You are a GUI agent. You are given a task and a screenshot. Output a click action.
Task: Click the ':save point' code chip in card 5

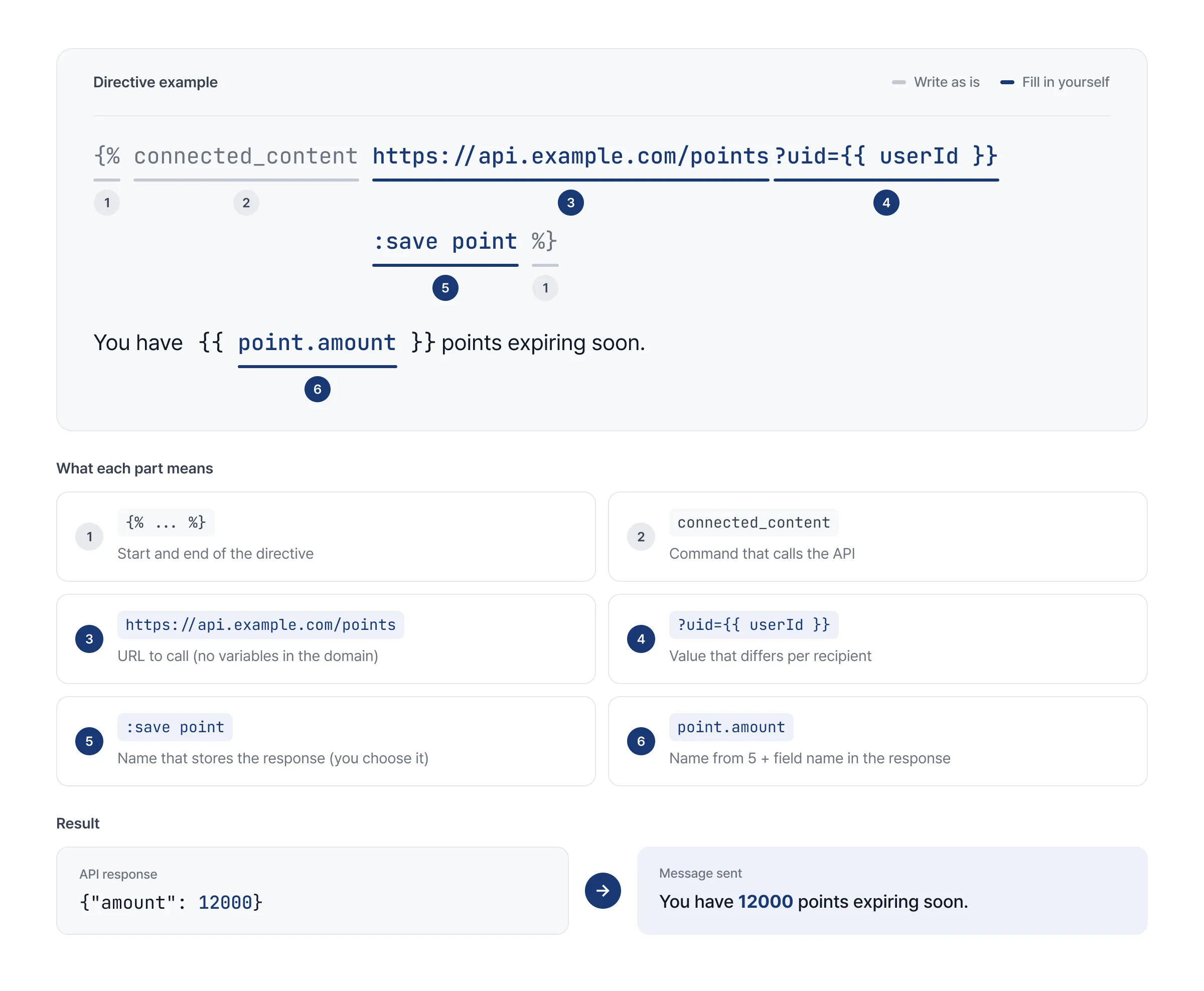[x=175, y=727]
